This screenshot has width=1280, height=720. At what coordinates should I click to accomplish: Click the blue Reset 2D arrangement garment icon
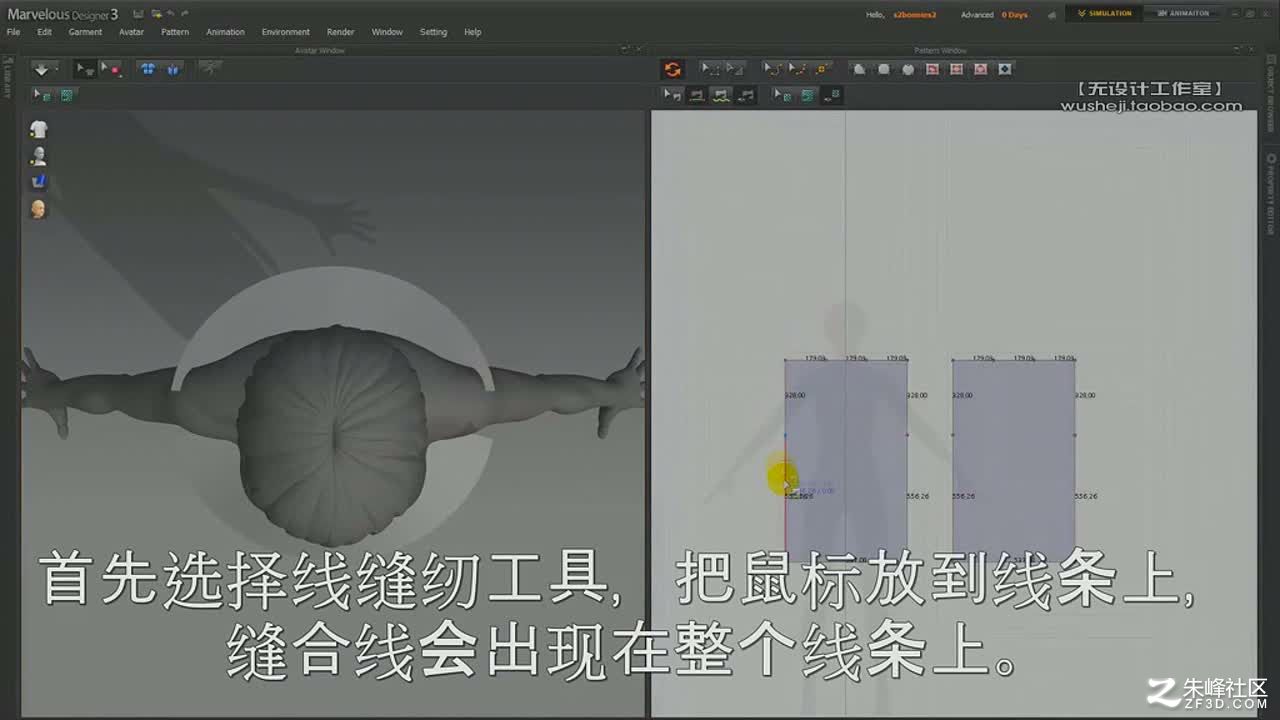[148, 69]
